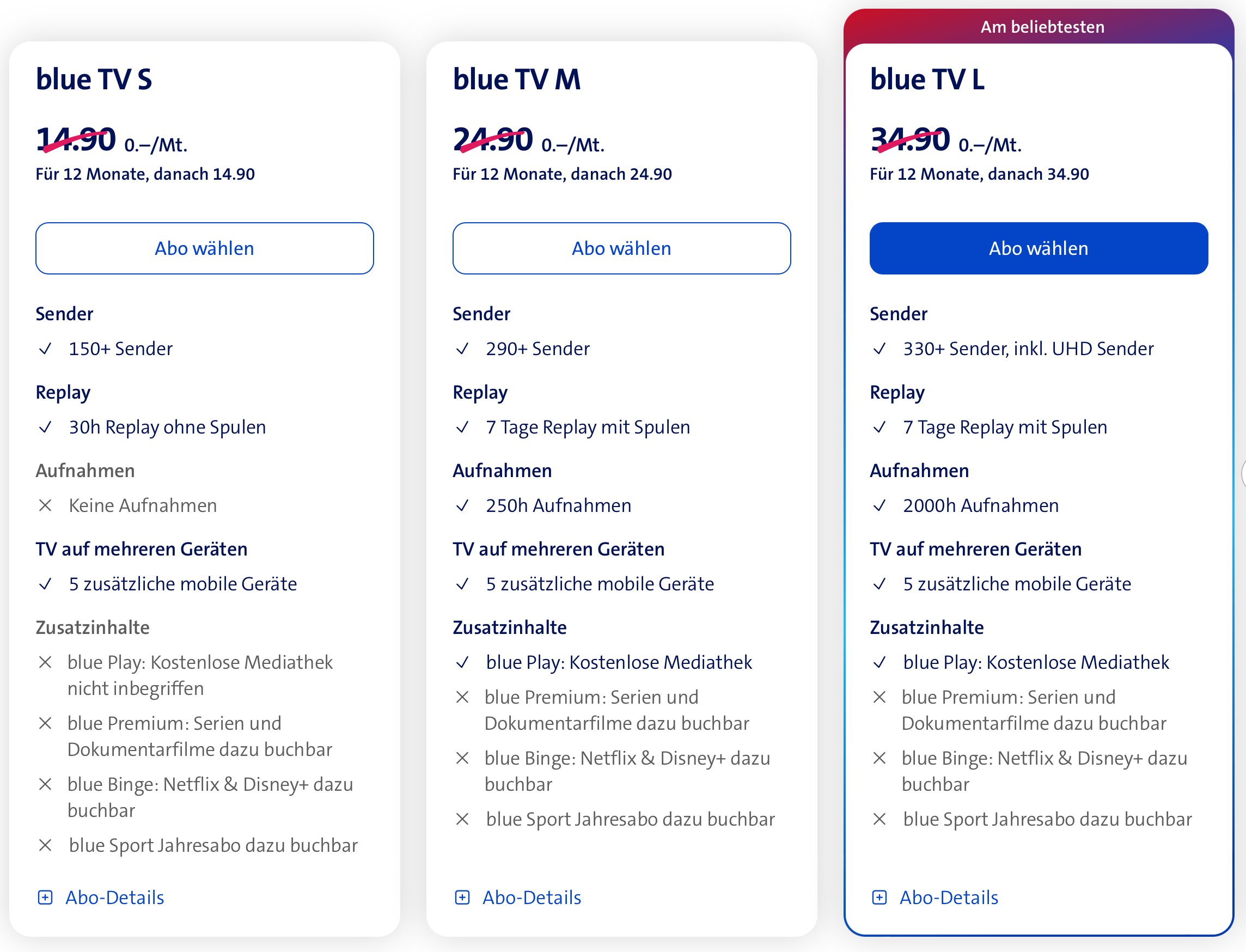This screenshot has height=952, width=1246.
Task: Expand Abo-Details for blue TV S
Action: [114, 898]
